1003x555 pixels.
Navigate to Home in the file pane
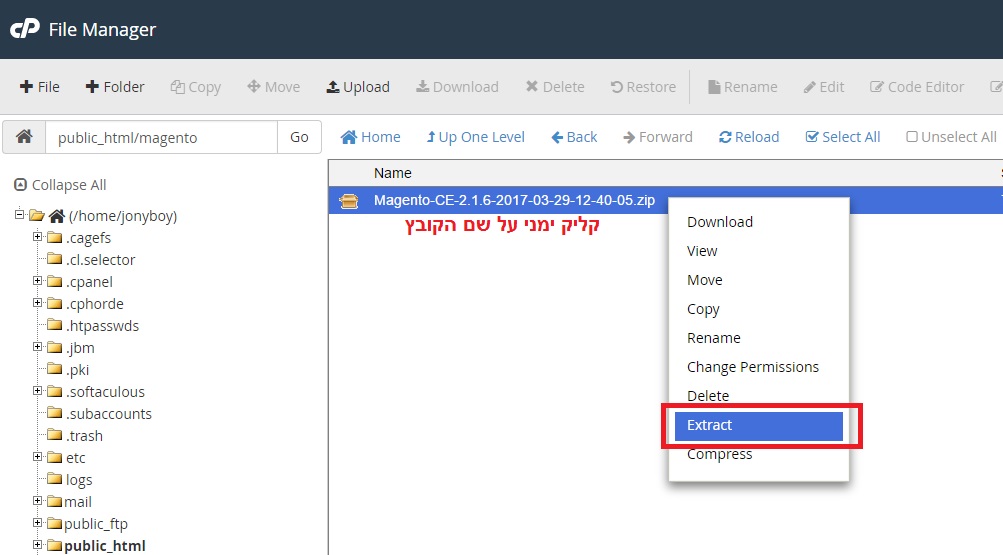tap(371, 137)
